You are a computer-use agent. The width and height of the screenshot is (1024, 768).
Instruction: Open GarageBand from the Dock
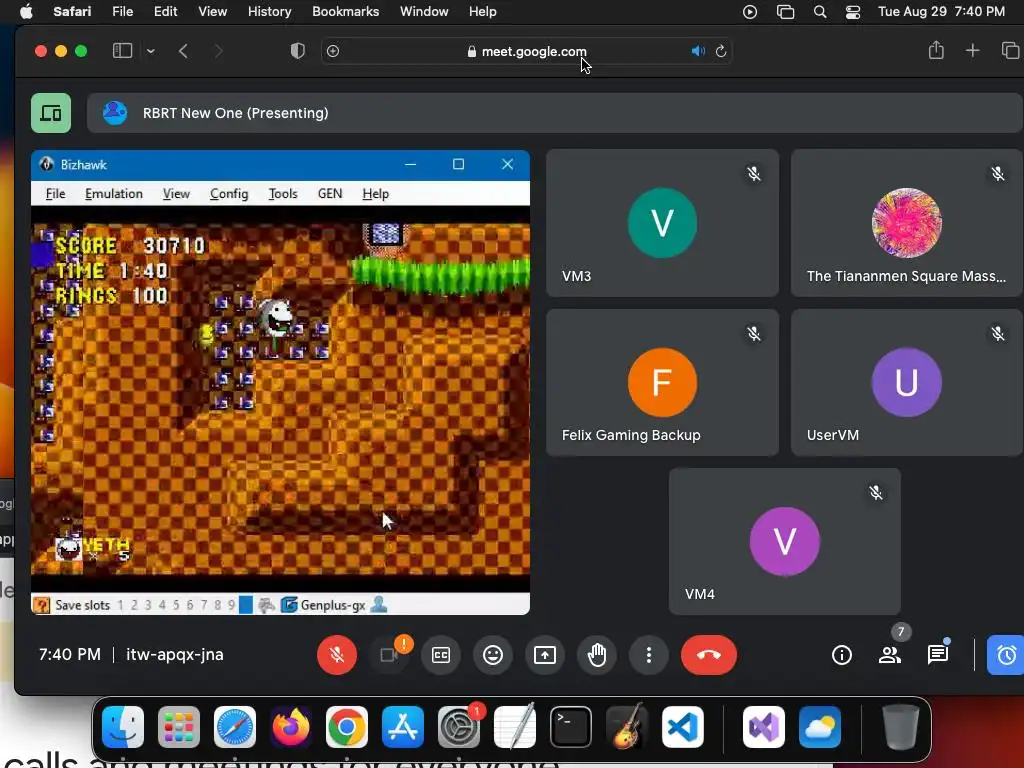627,727
